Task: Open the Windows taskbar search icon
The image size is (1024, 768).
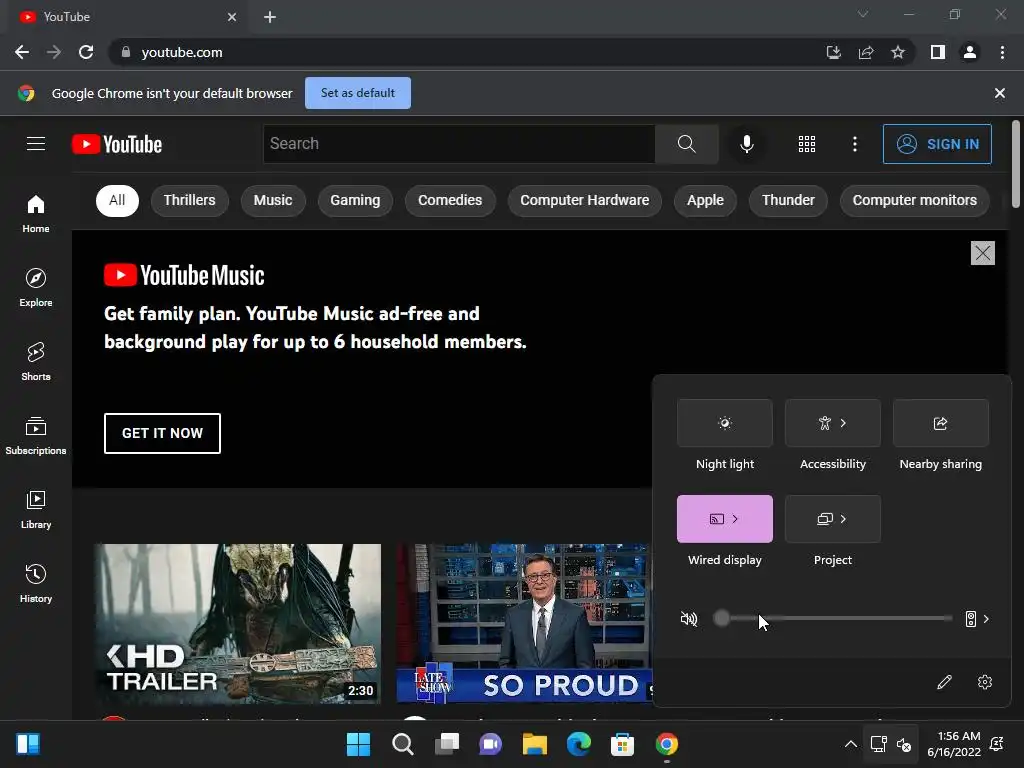Action: [x=402, y=744]
